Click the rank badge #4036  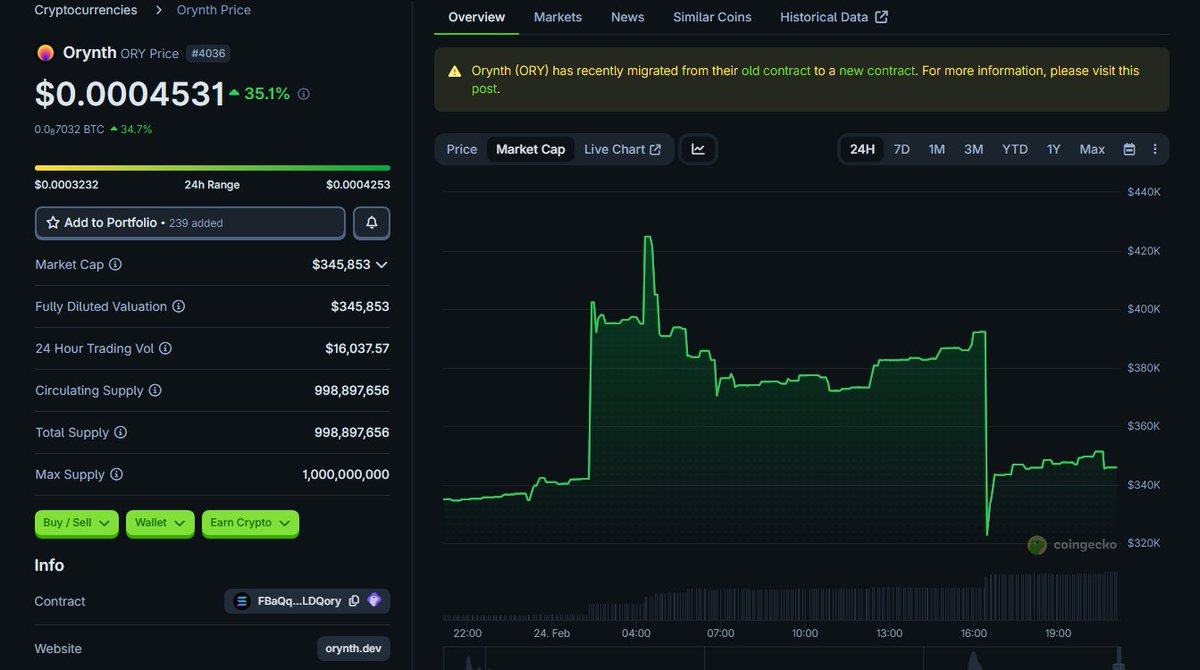click(208, 53)
